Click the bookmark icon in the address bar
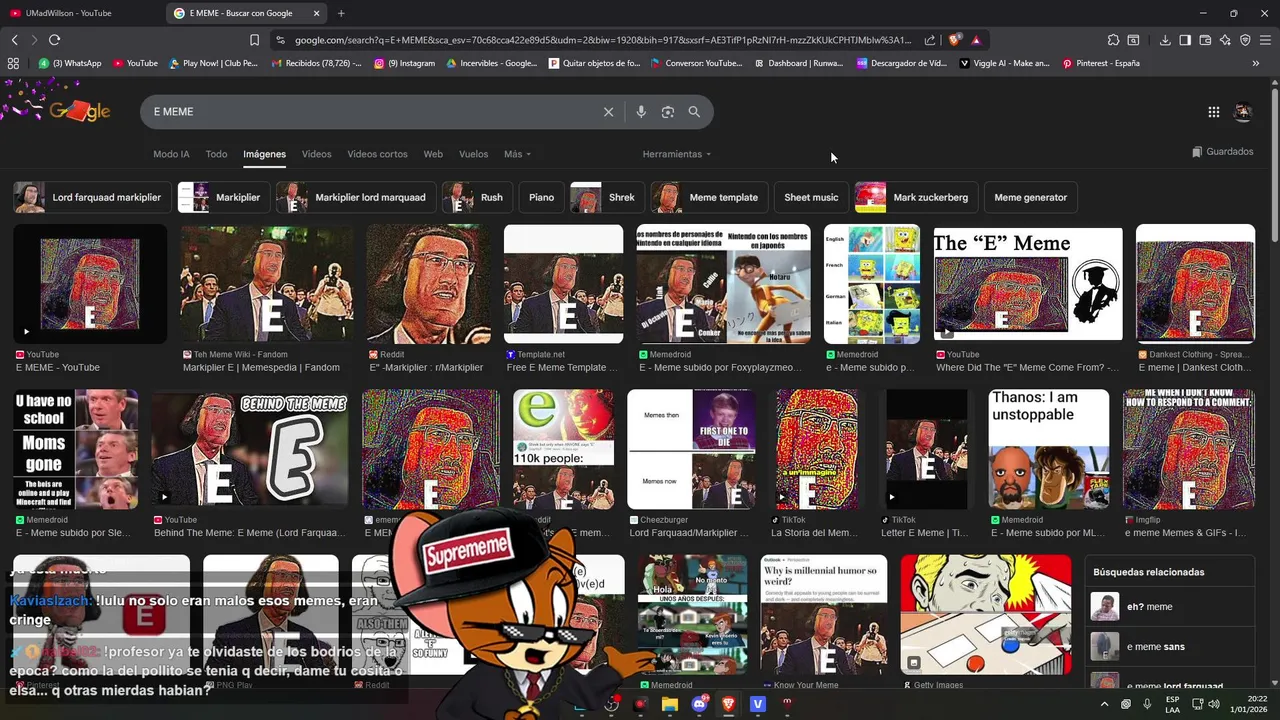 [x=254, y=40]
